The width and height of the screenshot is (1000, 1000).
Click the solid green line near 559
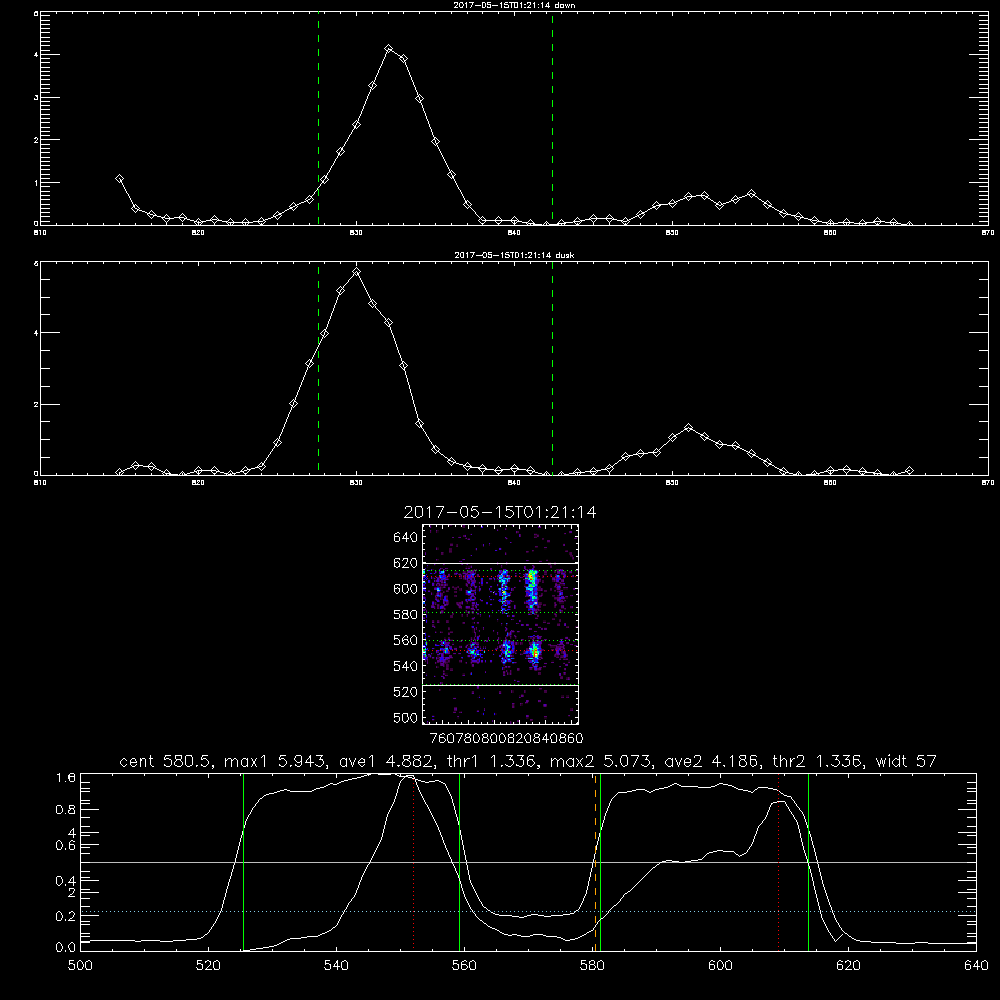coord(459,862)
